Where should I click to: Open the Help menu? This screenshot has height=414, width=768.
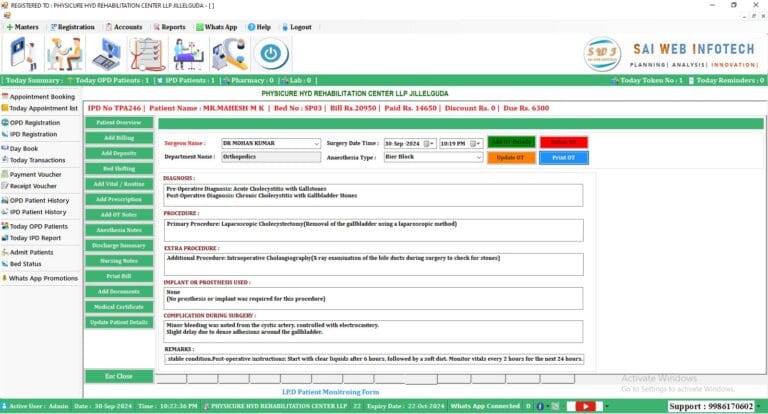[x=259, y=27]
